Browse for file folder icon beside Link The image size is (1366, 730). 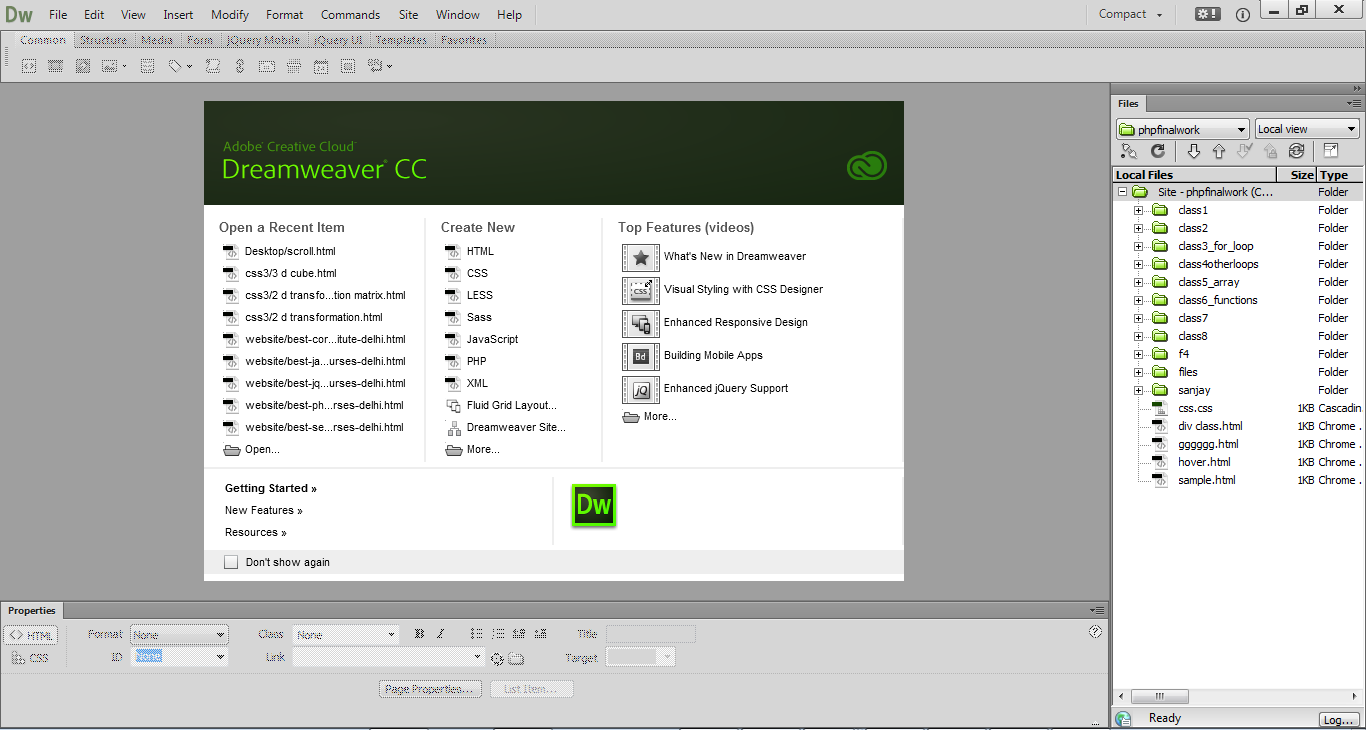click(516, 658)
